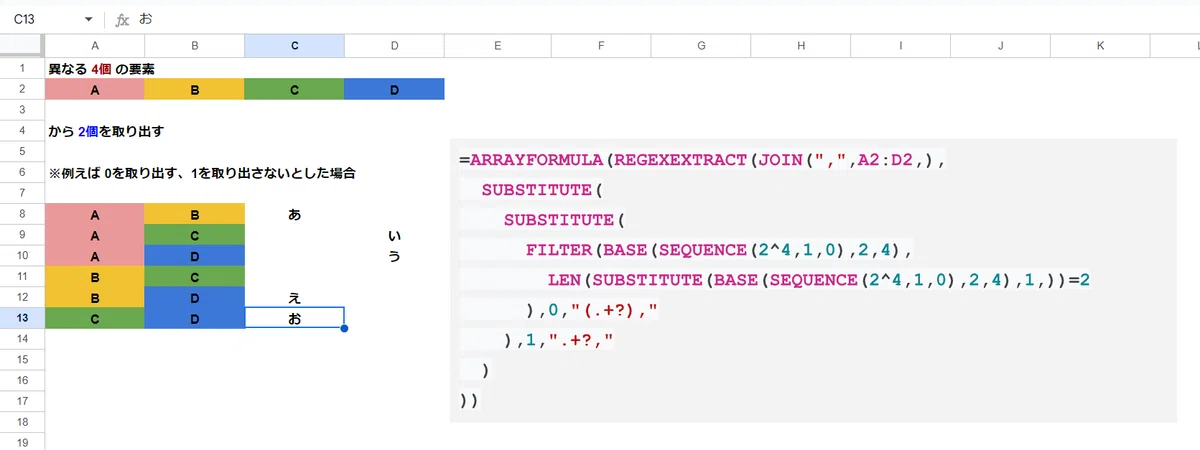Image resolution: width=1200 pixels, height=450 pixels.
Task: Select column J header
Action: [1000, 47]
